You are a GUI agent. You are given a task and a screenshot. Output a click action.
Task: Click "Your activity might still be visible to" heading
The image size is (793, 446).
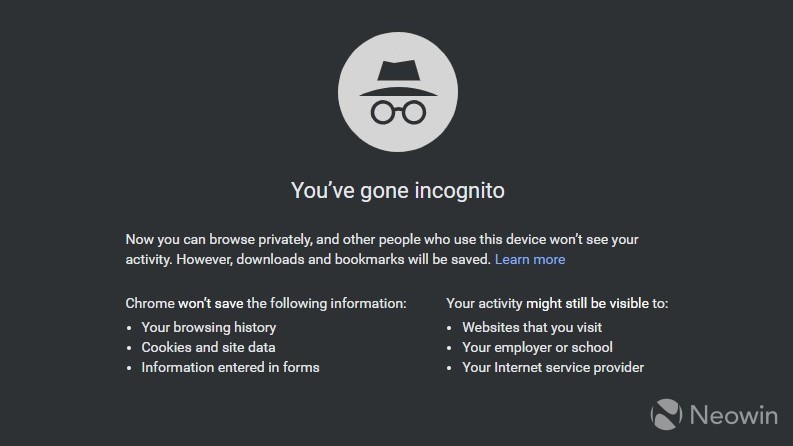[x=557, y=303]
